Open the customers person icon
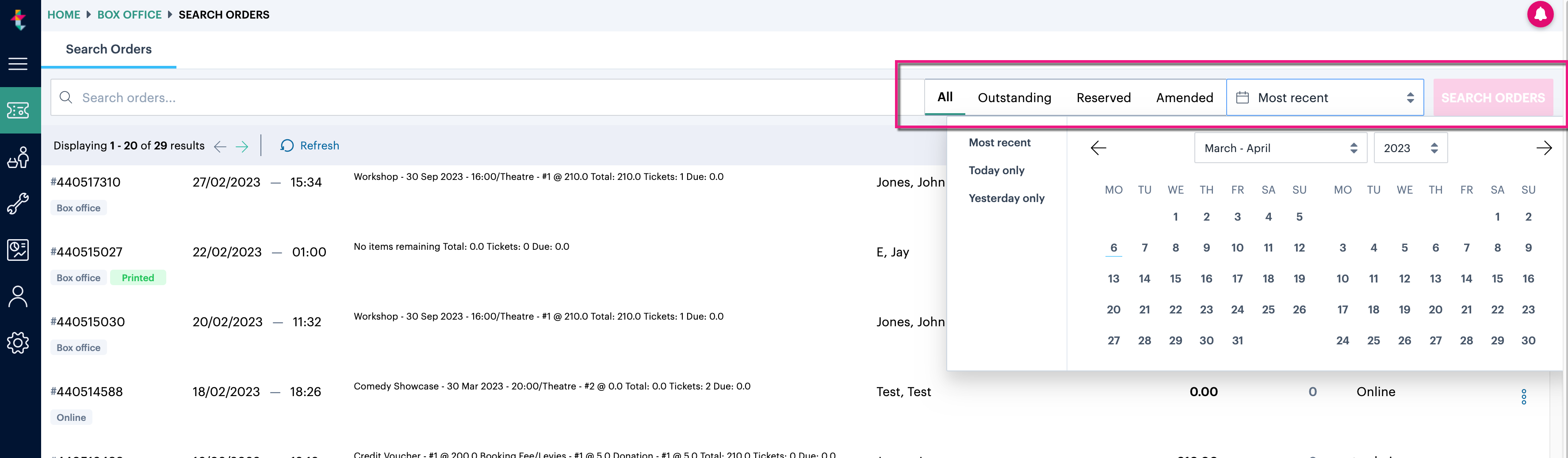The image size is (1568, 458). click(18, 297)
